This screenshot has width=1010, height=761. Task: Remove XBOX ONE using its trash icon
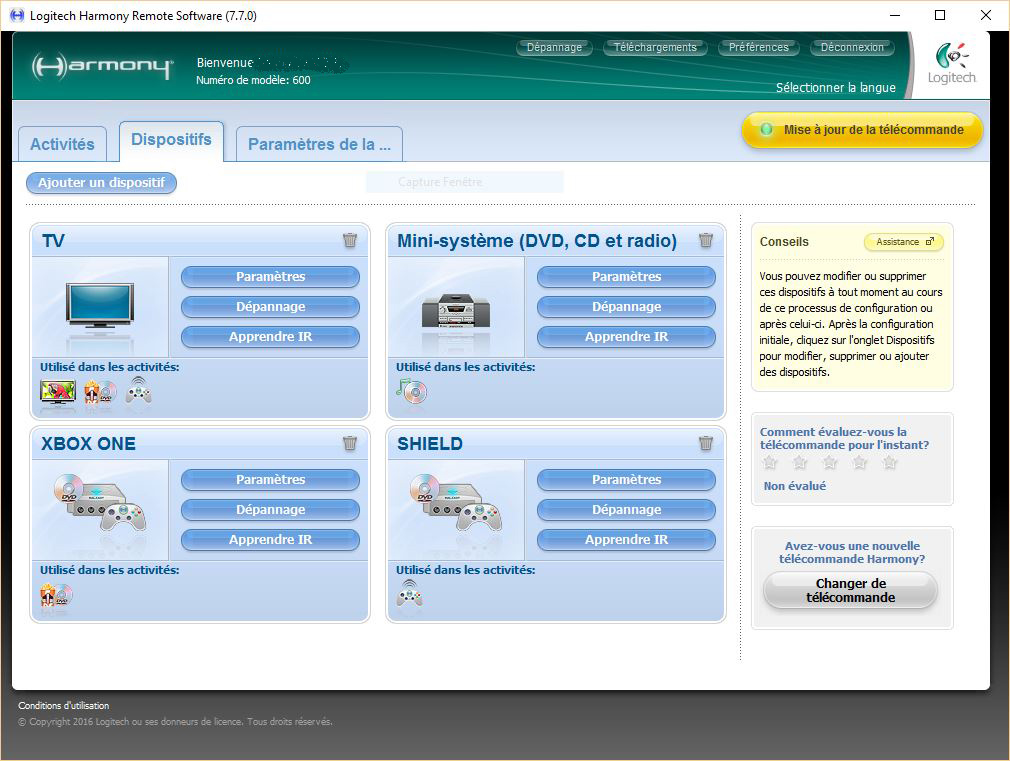click(350, 443)
